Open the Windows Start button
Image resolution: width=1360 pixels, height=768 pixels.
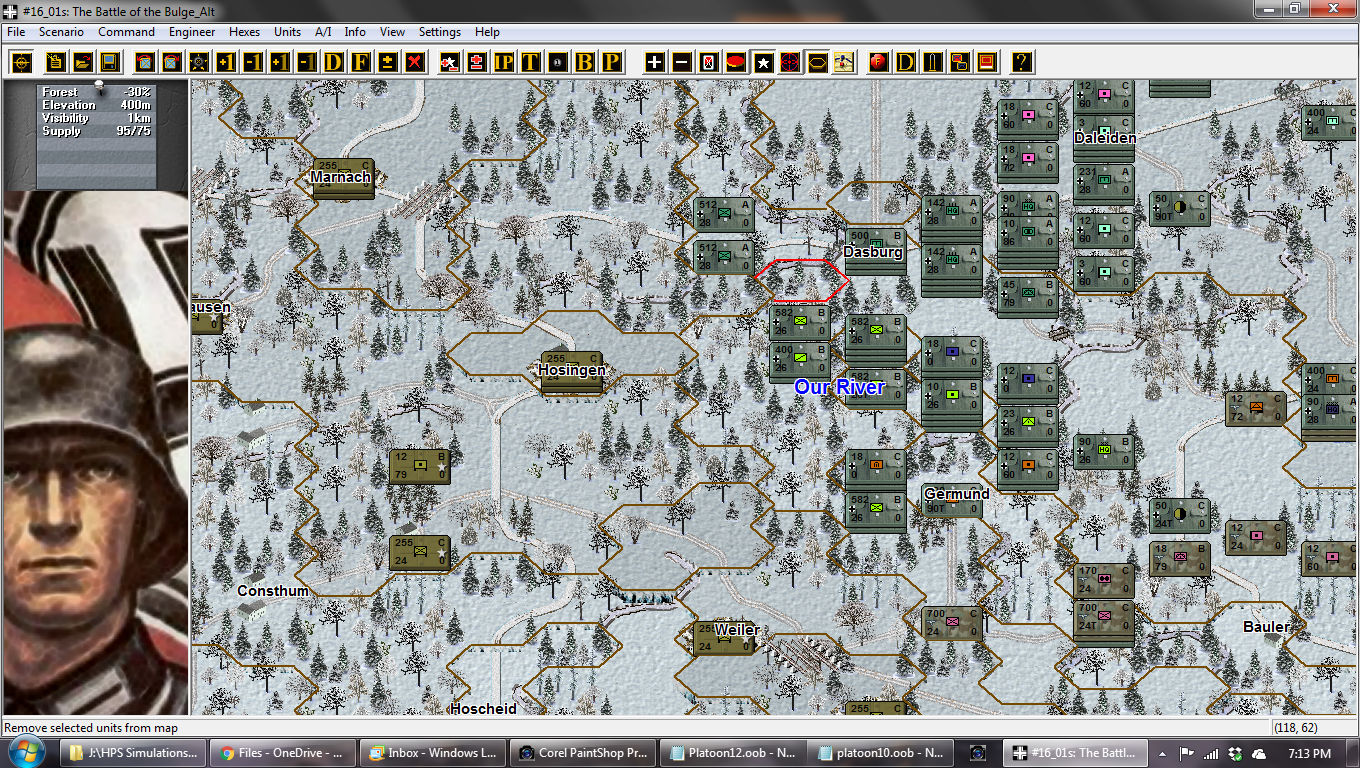coord(24,753)
